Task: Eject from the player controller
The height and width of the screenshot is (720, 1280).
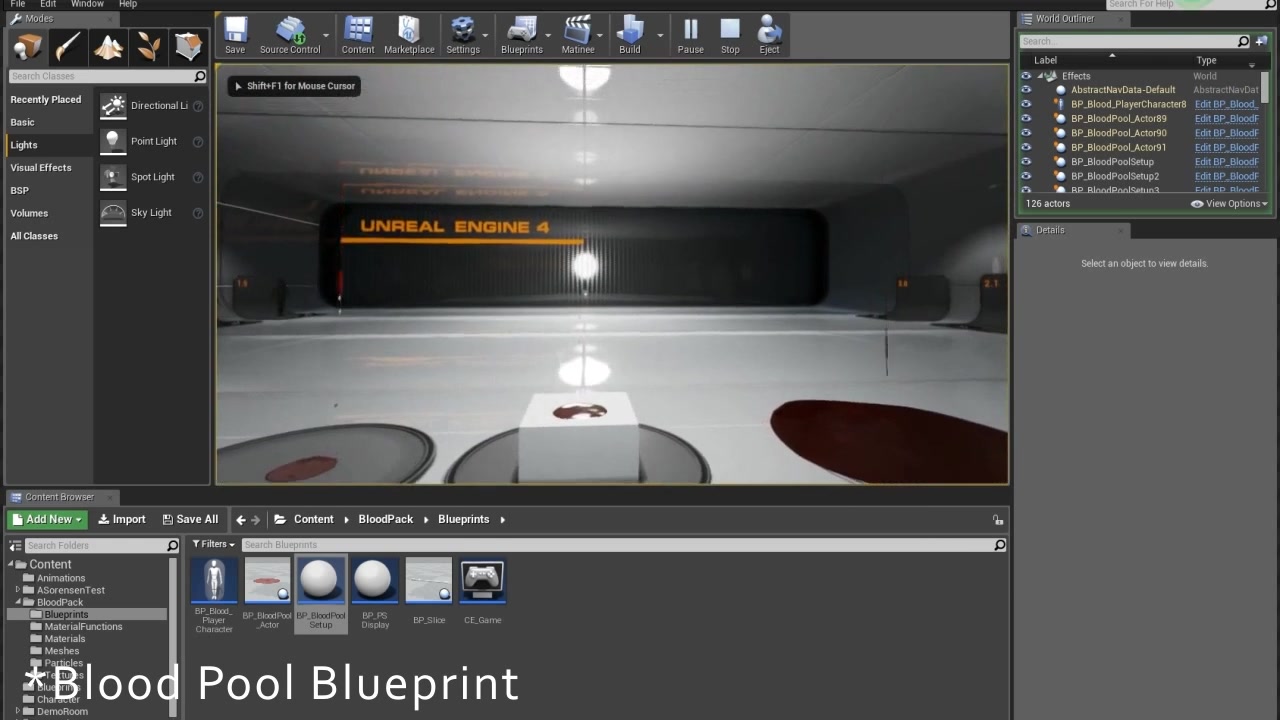Action: [769, 35]
